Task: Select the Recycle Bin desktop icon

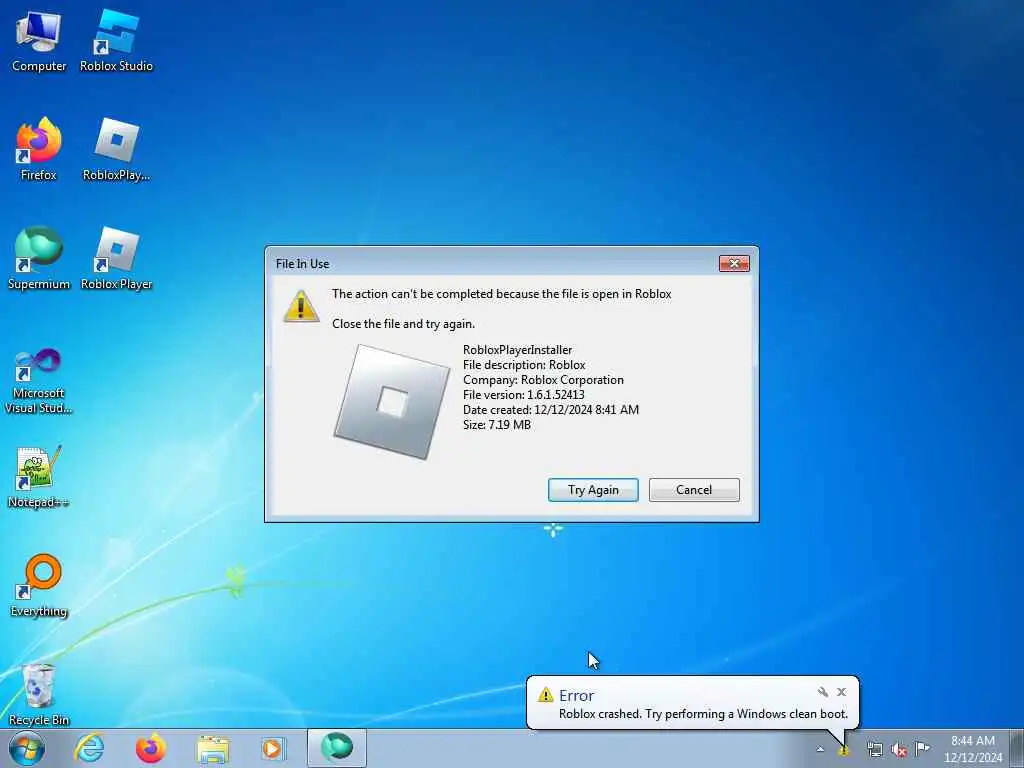Action: [39, 695]
